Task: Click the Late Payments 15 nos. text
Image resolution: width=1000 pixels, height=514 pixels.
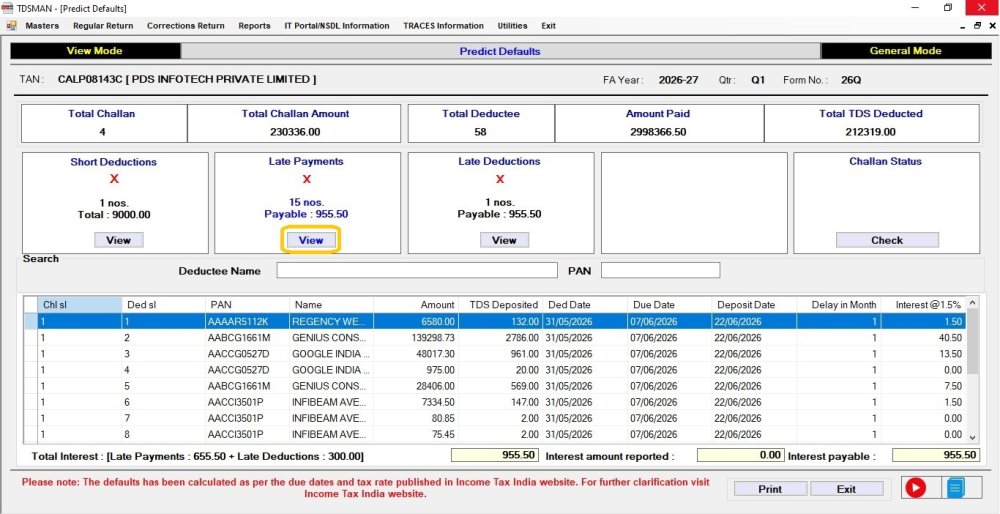Action: coord(307,202)
